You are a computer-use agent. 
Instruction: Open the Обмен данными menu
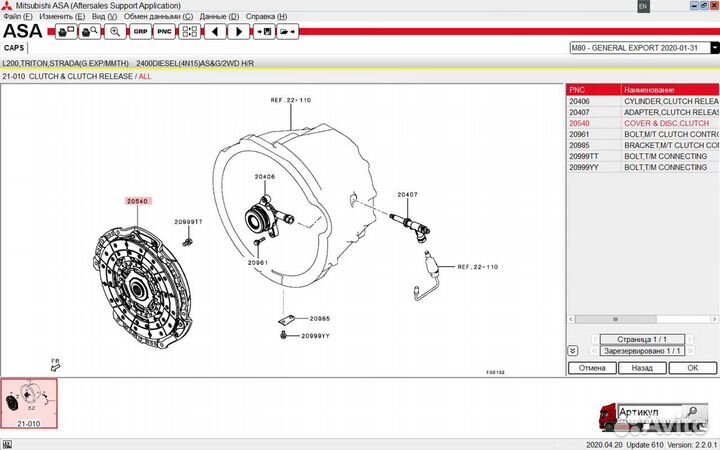click(155, 17)
